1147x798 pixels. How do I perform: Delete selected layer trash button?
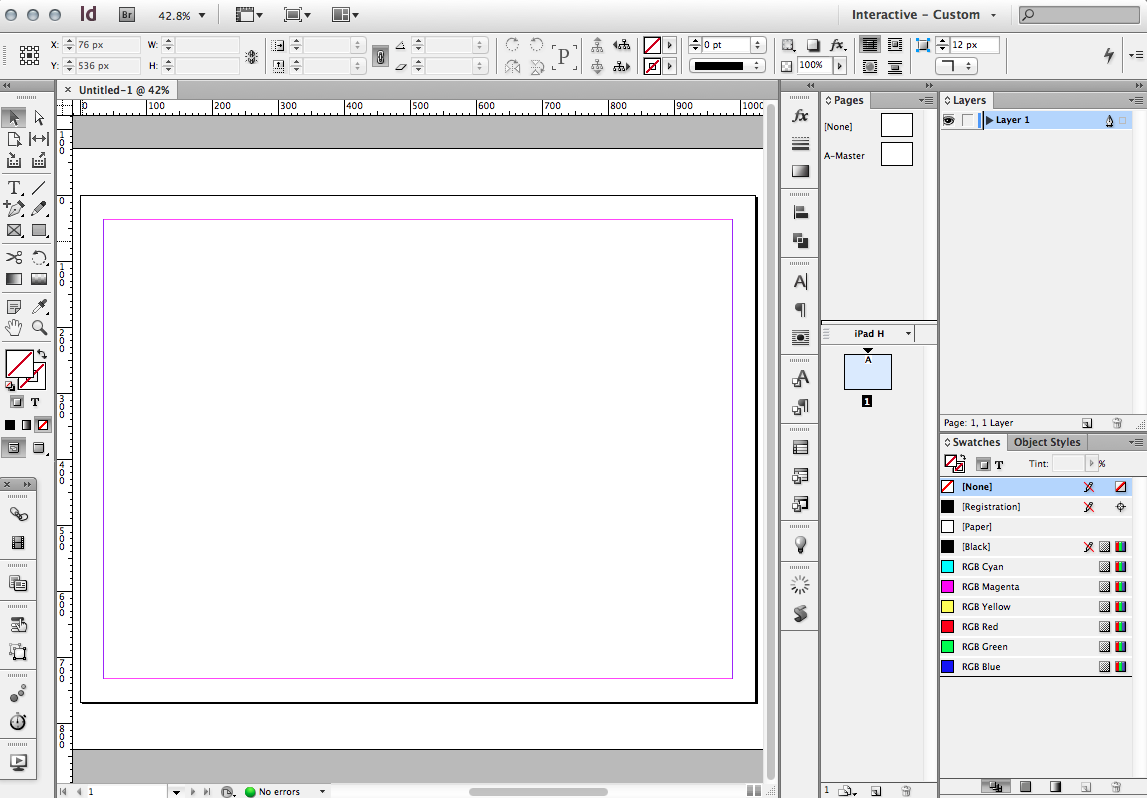[1117, 423]
